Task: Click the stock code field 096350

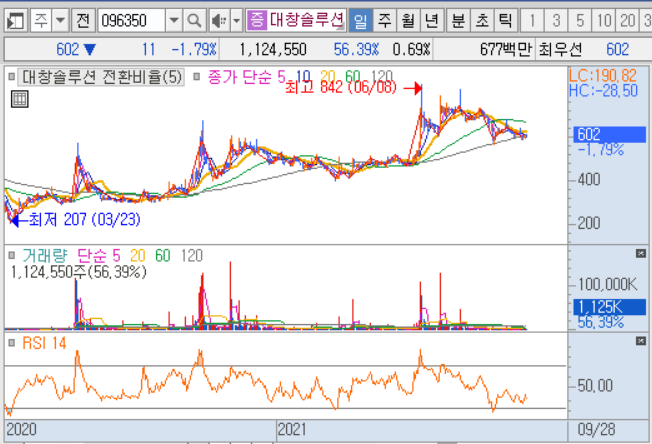Action: coord(132,20)
